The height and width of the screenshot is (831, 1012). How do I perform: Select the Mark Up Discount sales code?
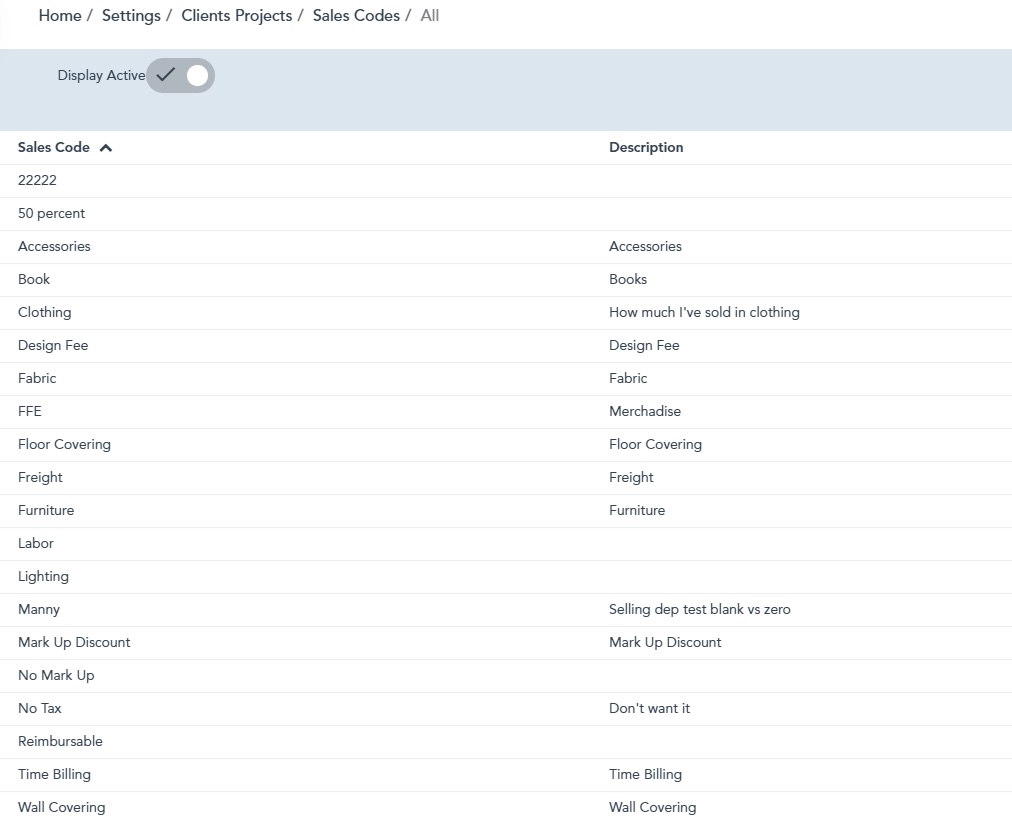click(x=74, y=642)
